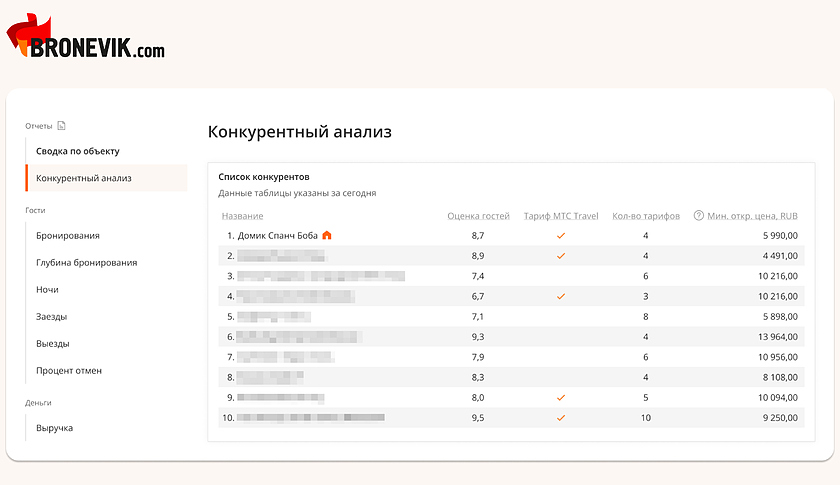Go to Глубина бронирования
Viewport: 840px width, 485px height.
coord(87,263)
